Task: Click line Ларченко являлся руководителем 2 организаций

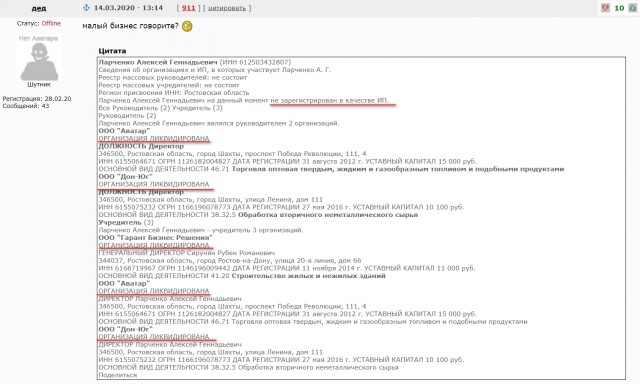Action: coord(218,123)
